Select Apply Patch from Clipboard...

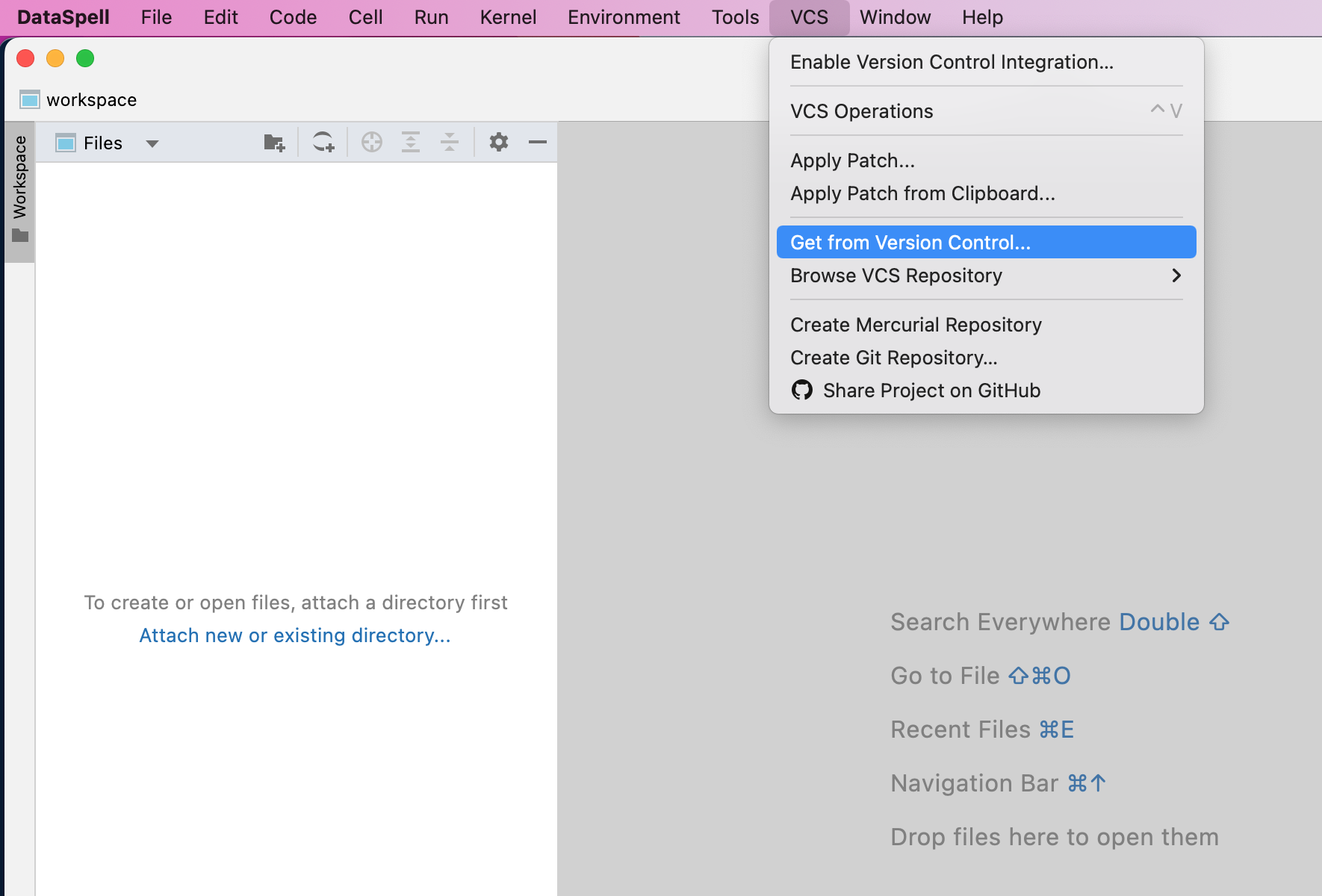pyautogui.click(x=986, y=193)
